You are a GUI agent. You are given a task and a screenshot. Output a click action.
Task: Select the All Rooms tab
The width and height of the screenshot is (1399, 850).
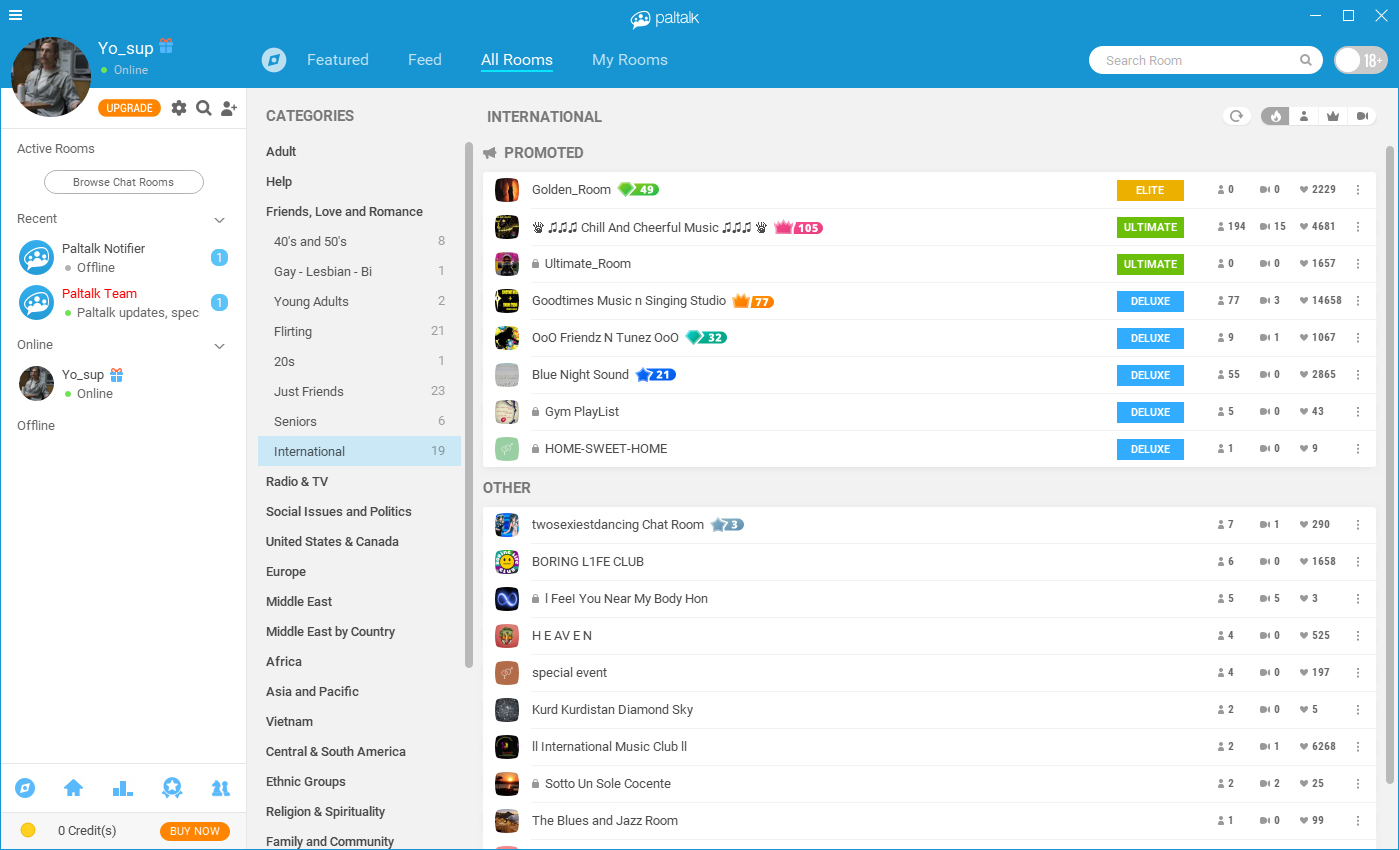pos(517,60)
